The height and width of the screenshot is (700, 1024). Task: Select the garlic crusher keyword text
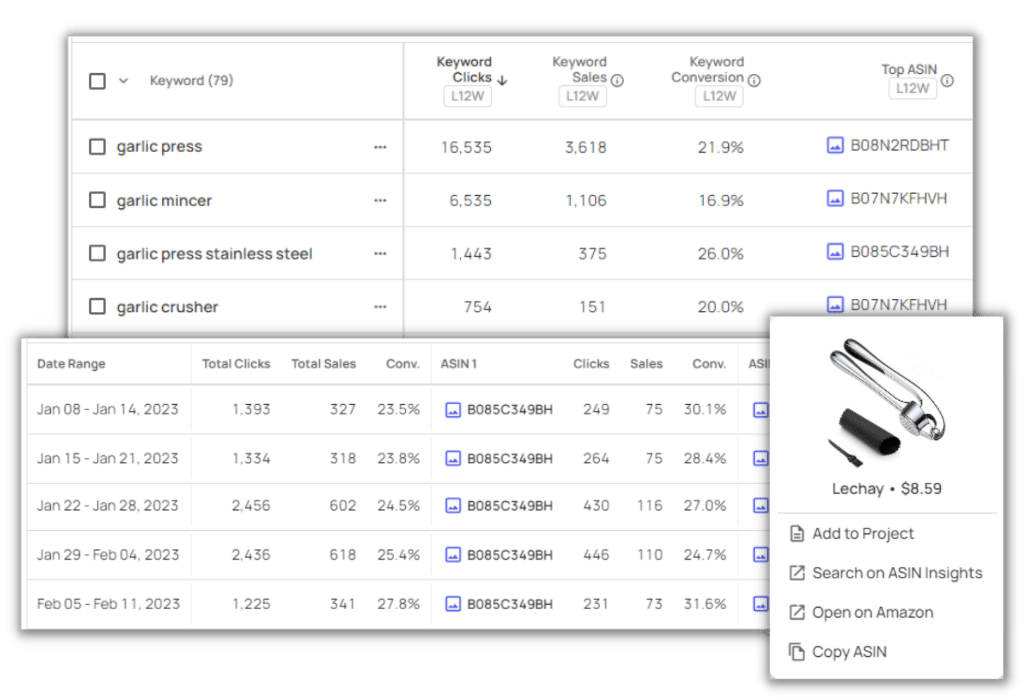click(167, 307)
